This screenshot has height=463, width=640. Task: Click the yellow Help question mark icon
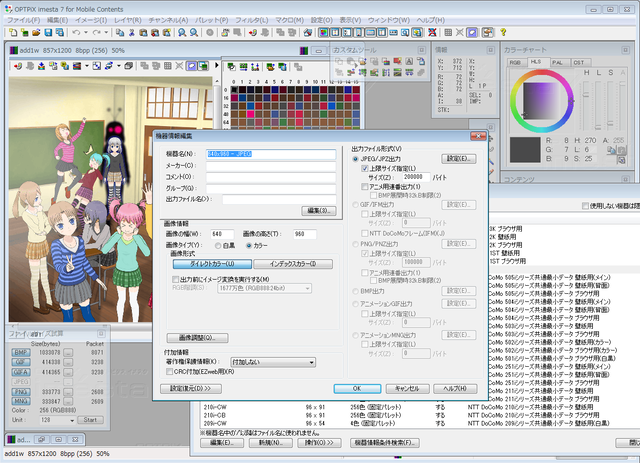coord(503,32)
